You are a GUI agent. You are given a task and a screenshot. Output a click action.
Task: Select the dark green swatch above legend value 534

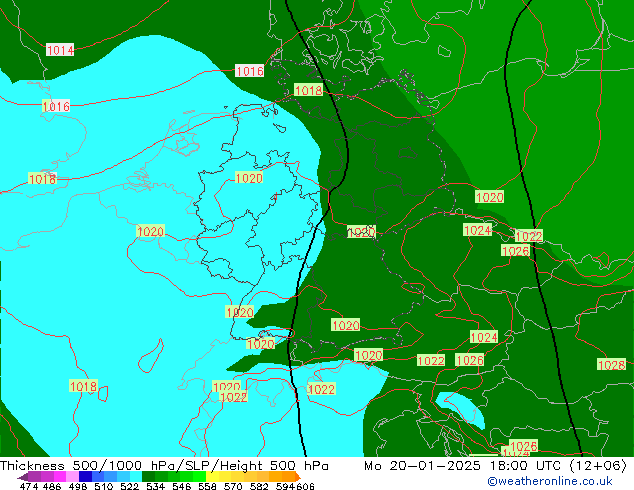click(x=148, y=476)
